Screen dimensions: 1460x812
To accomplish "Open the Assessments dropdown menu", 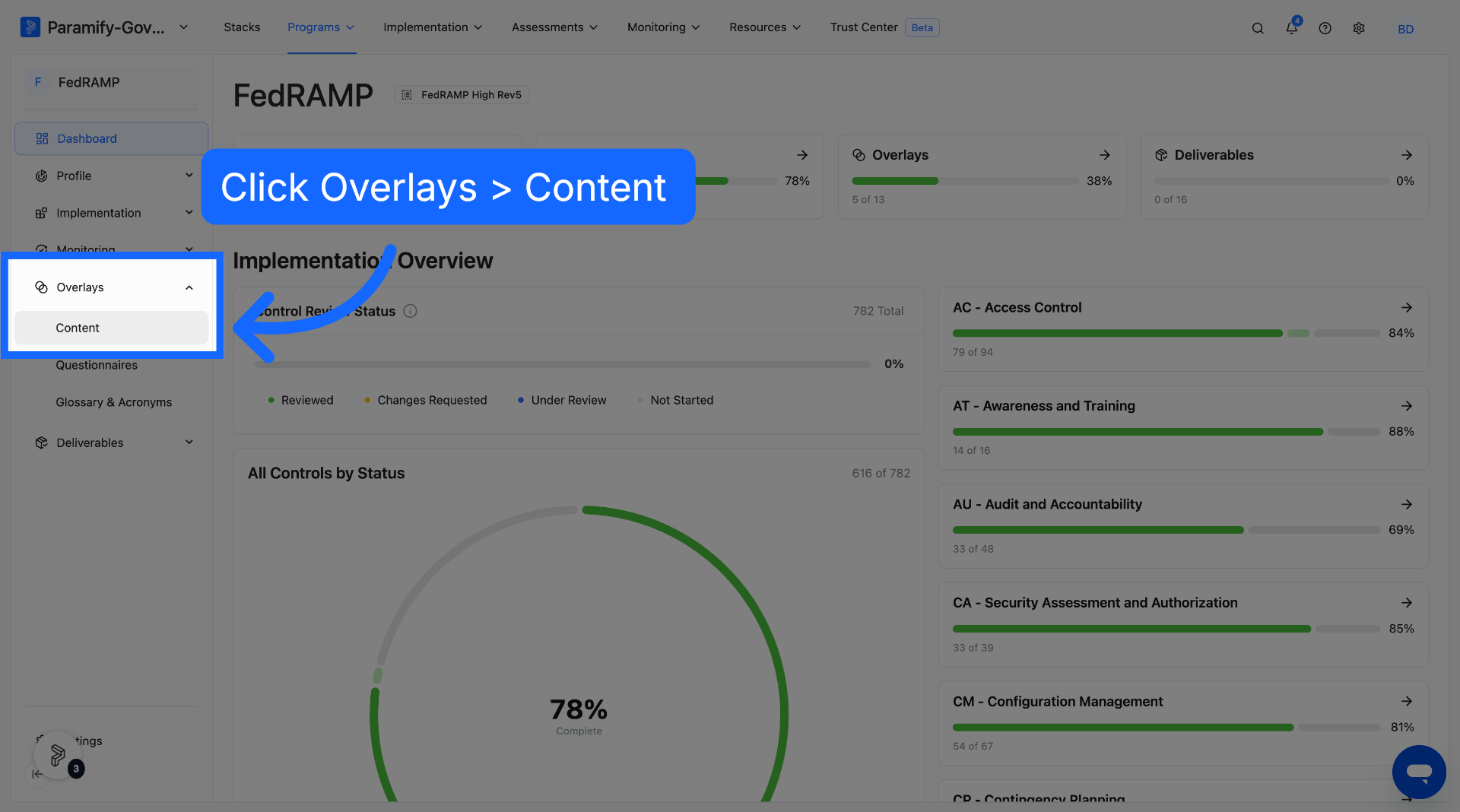I will tap(554, 27).
